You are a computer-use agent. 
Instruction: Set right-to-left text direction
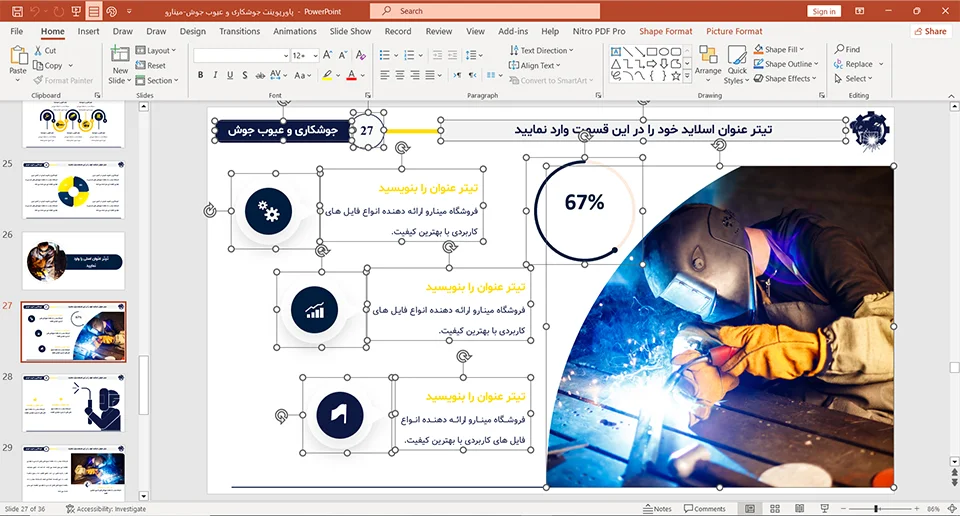point(472,75)
